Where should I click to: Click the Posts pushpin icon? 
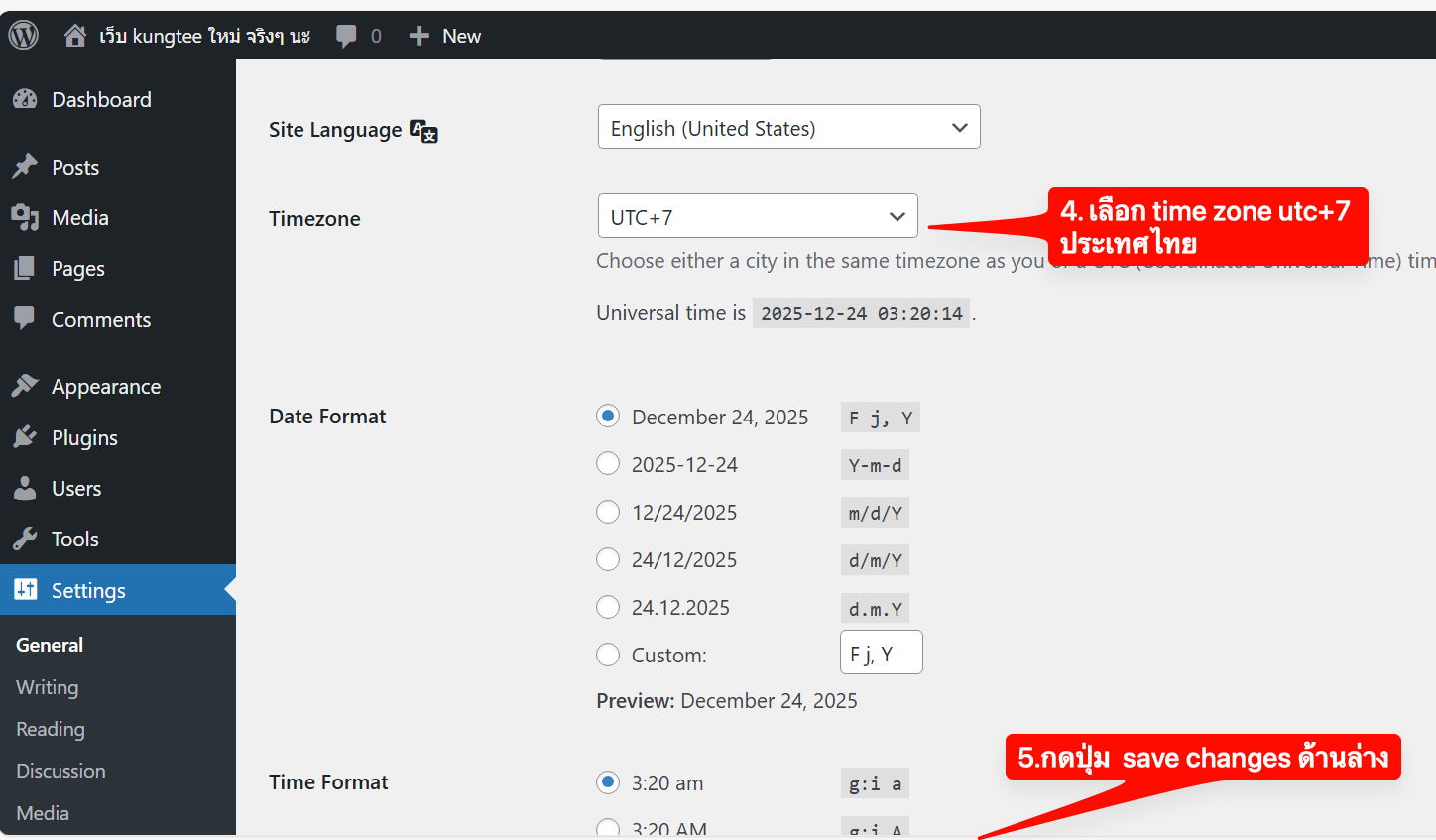(25, 167)
